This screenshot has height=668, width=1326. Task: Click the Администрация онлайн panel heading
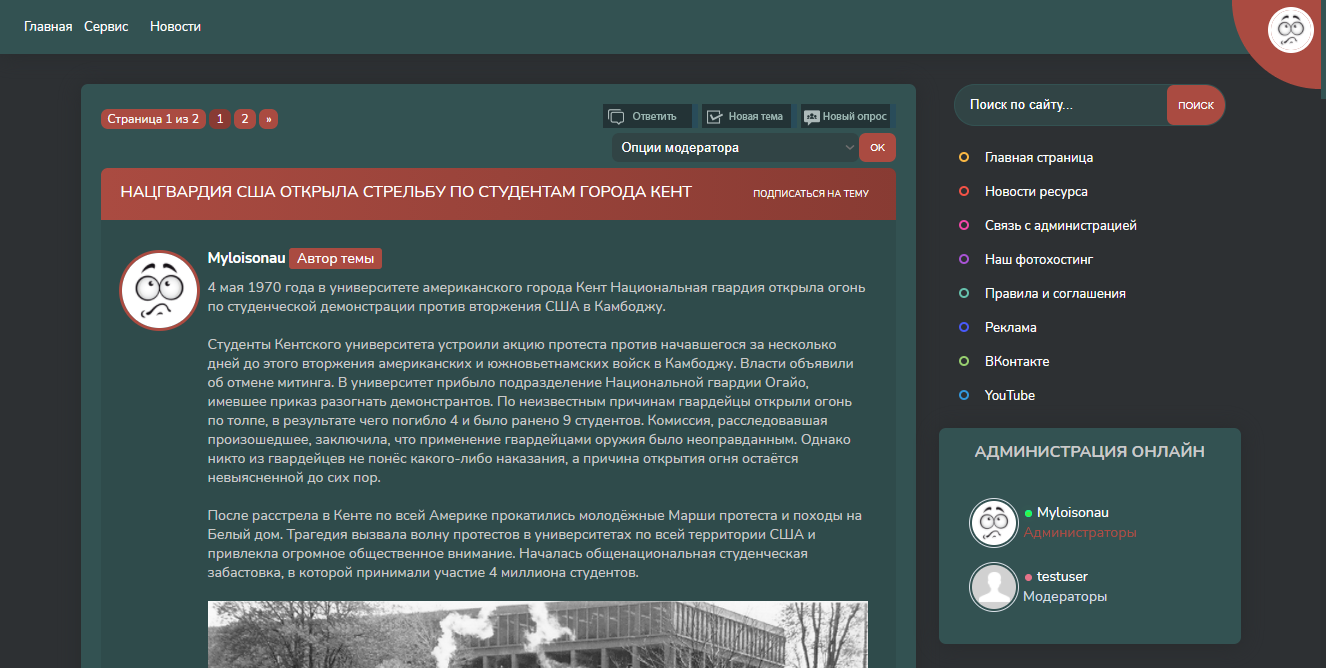[1090, 452]
